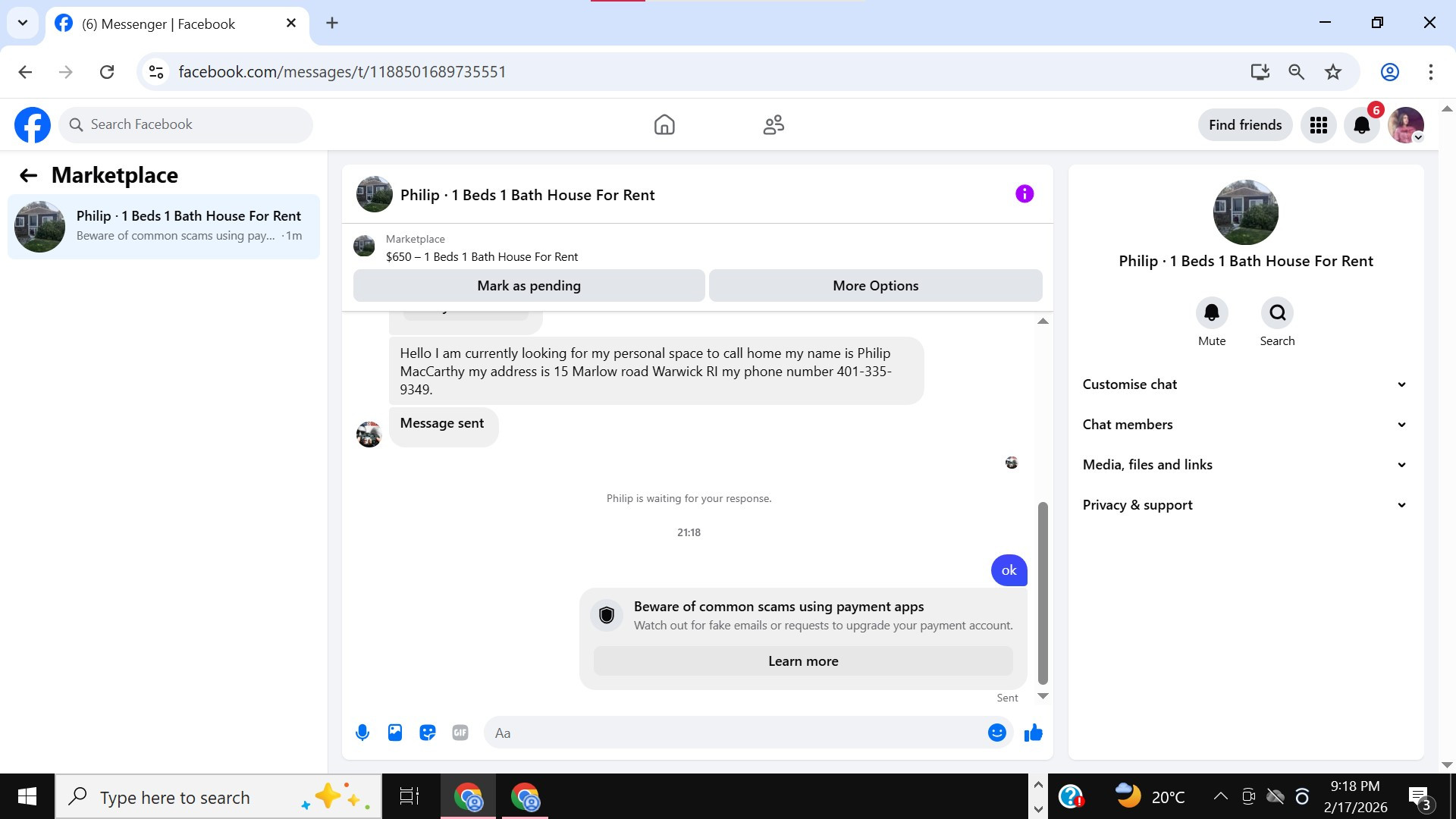Go to Facebook Home tab

click(664, 125)
